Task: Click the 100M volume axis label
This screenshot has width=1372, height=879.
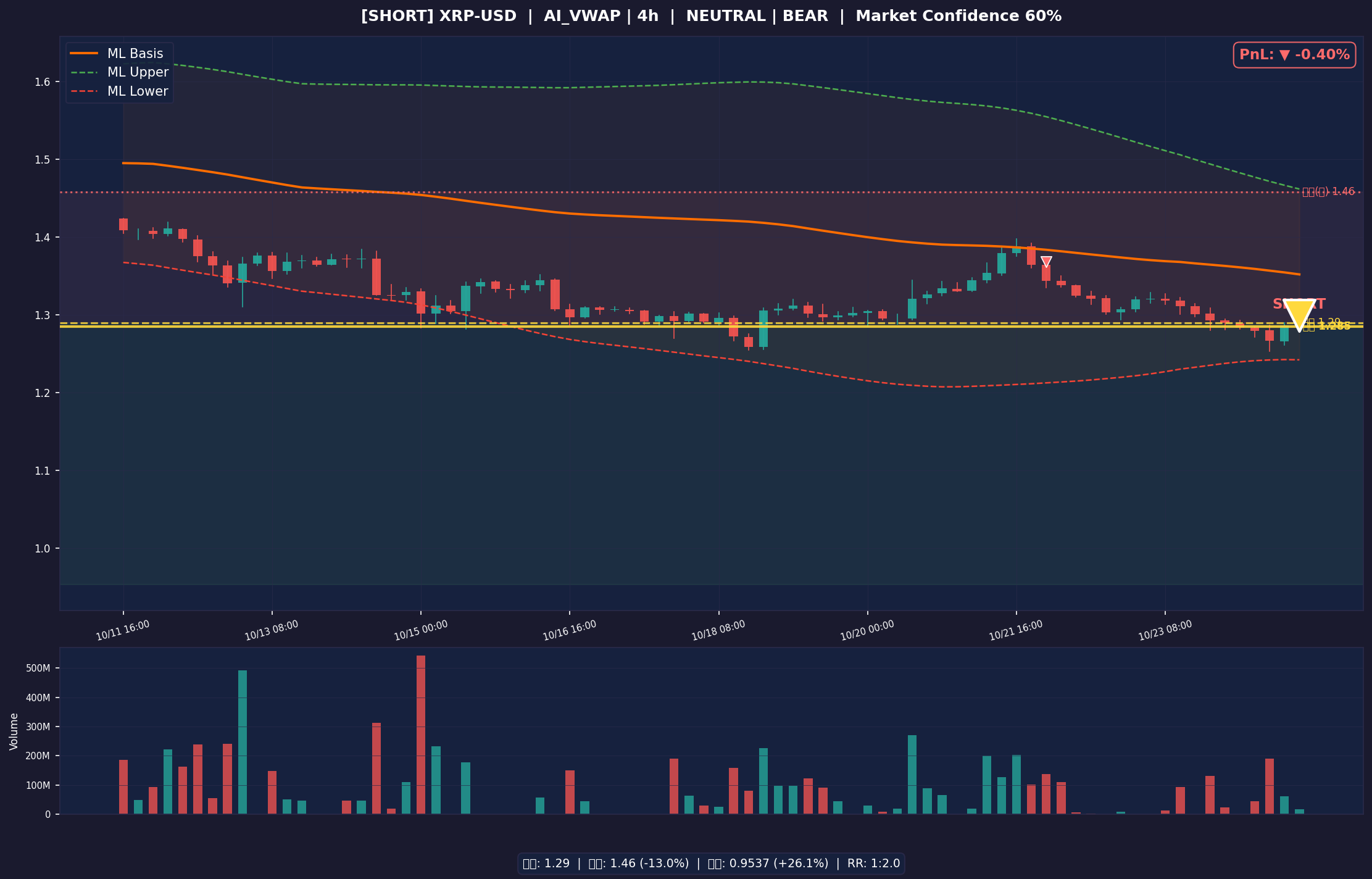Action: coord(38,786)
